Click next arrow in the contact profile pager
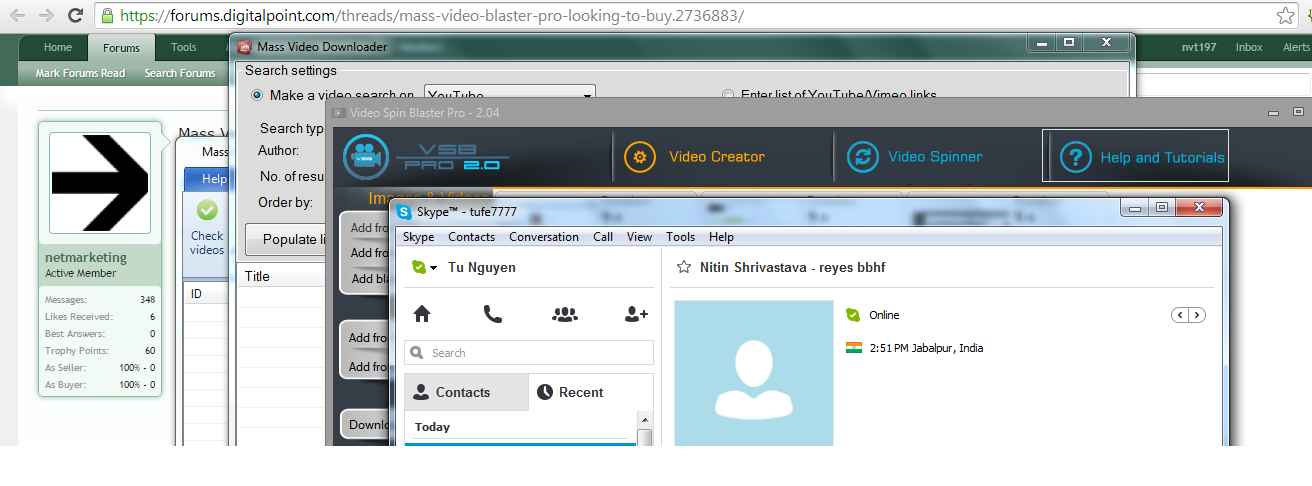This screenshot has height=486, width=1312. tap(1197, 315)
